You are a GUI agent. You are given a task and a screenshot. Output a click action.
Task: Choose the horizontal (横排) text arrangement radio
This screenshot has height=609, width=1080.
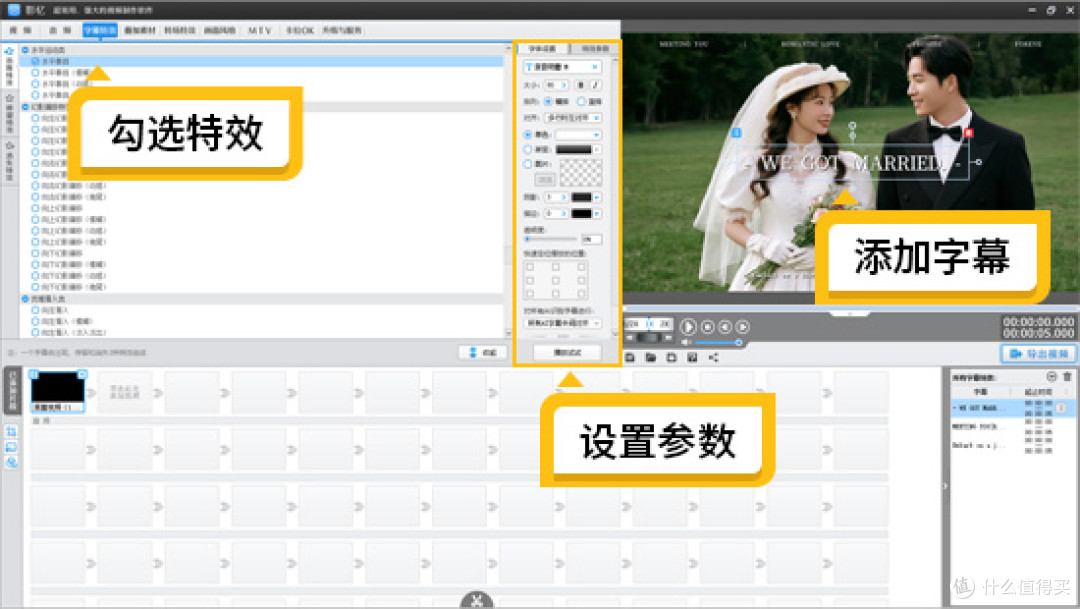coord(548,101)
